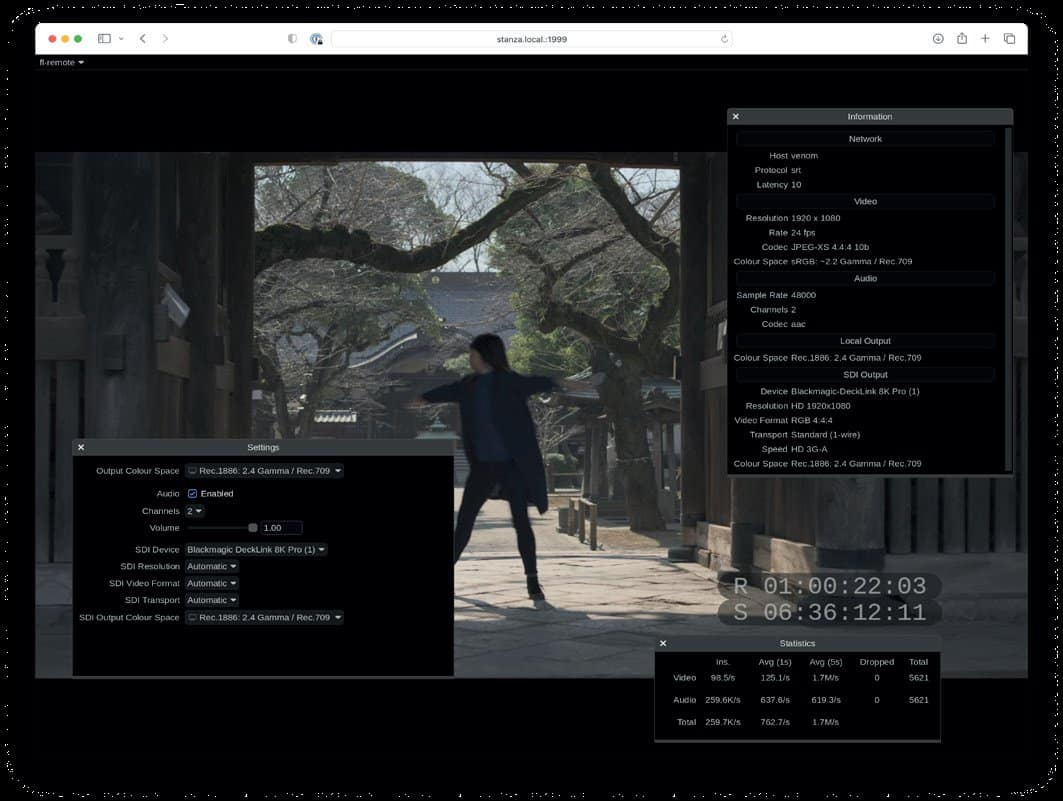
Task: Open the SDI Video Format dropdown
Action: (212, 583)
